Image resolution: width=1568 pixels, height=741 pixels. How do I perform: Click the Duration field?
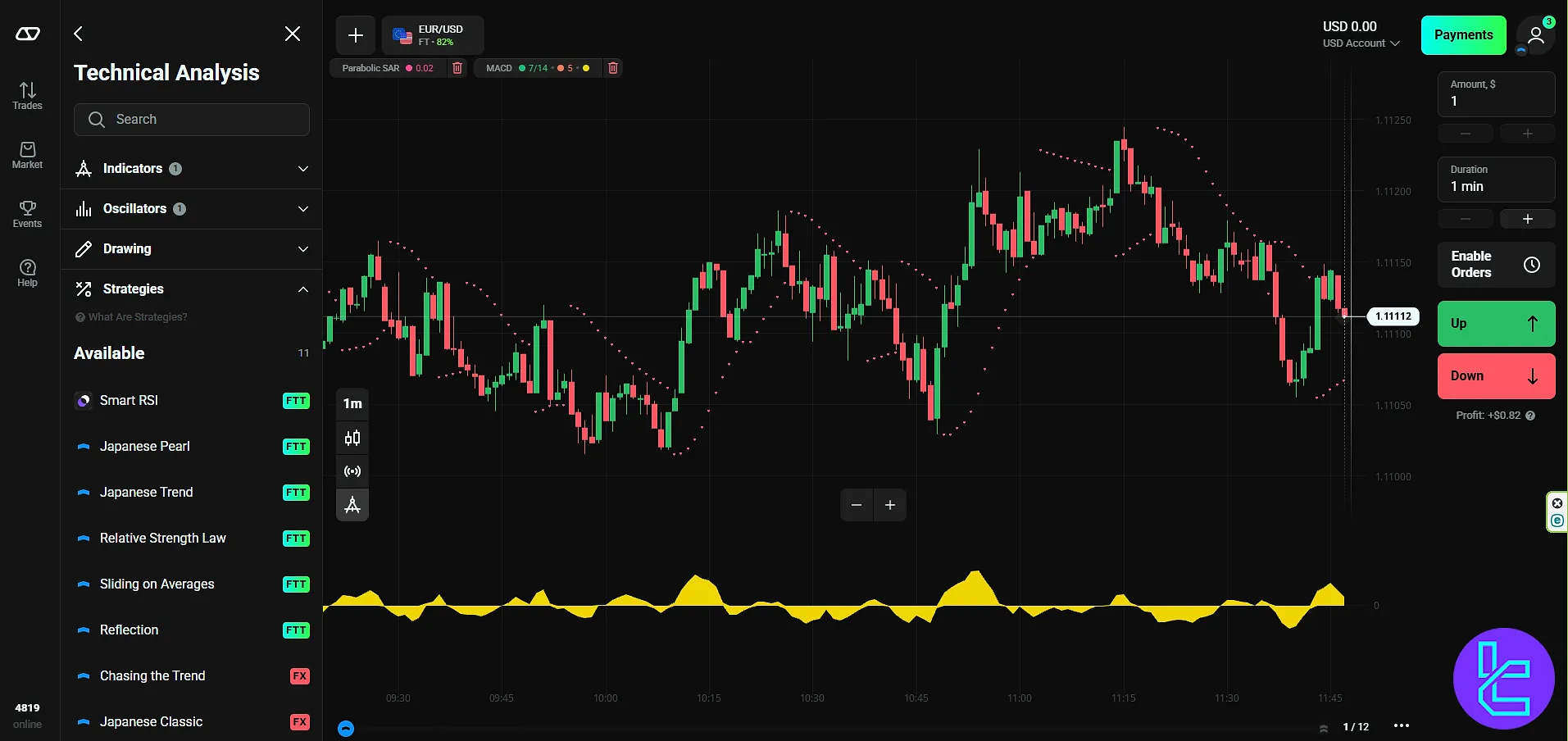1497,180
